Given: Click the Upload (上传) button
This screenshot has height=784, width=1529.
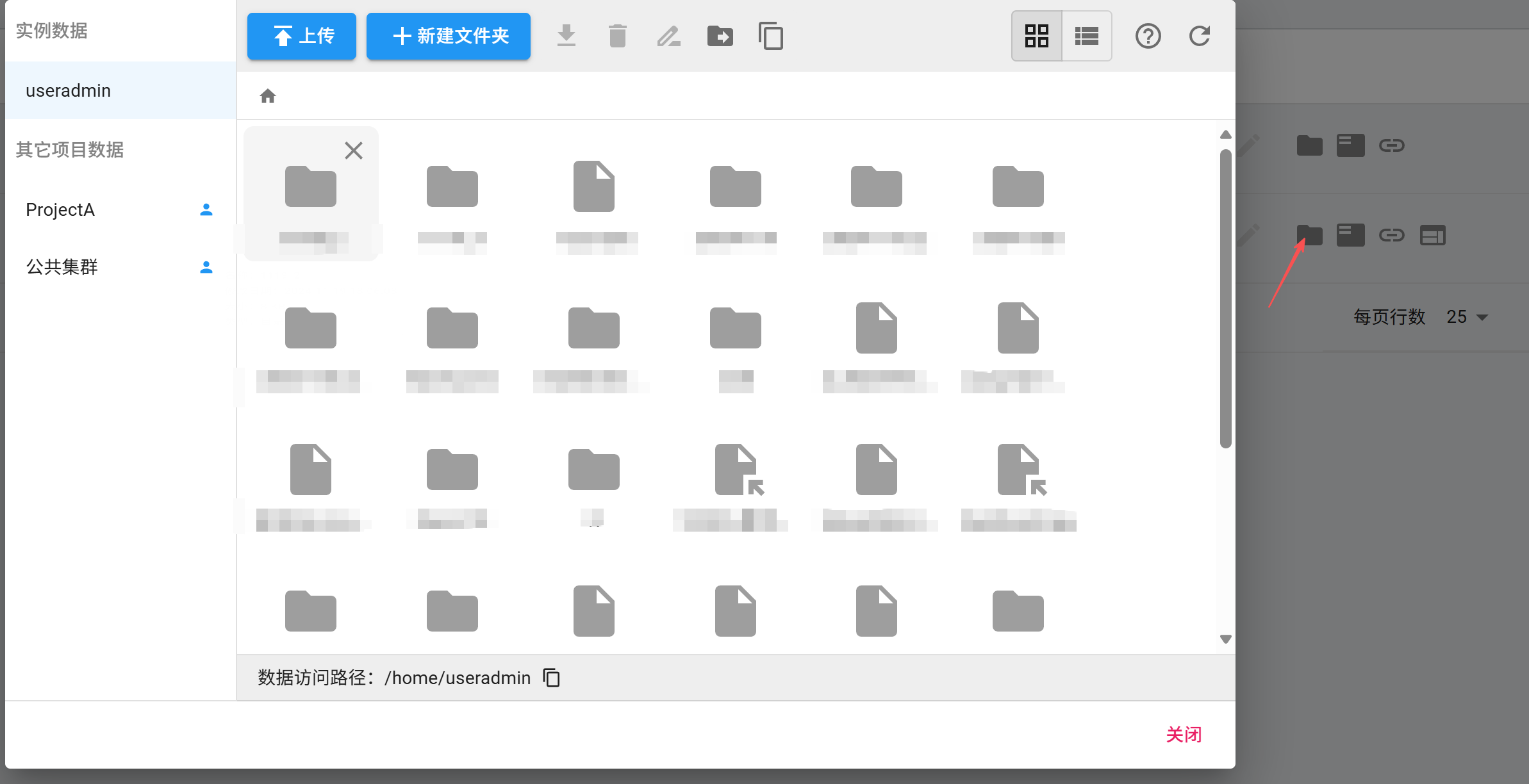Looking at the screenshot, I should (302, 37).
